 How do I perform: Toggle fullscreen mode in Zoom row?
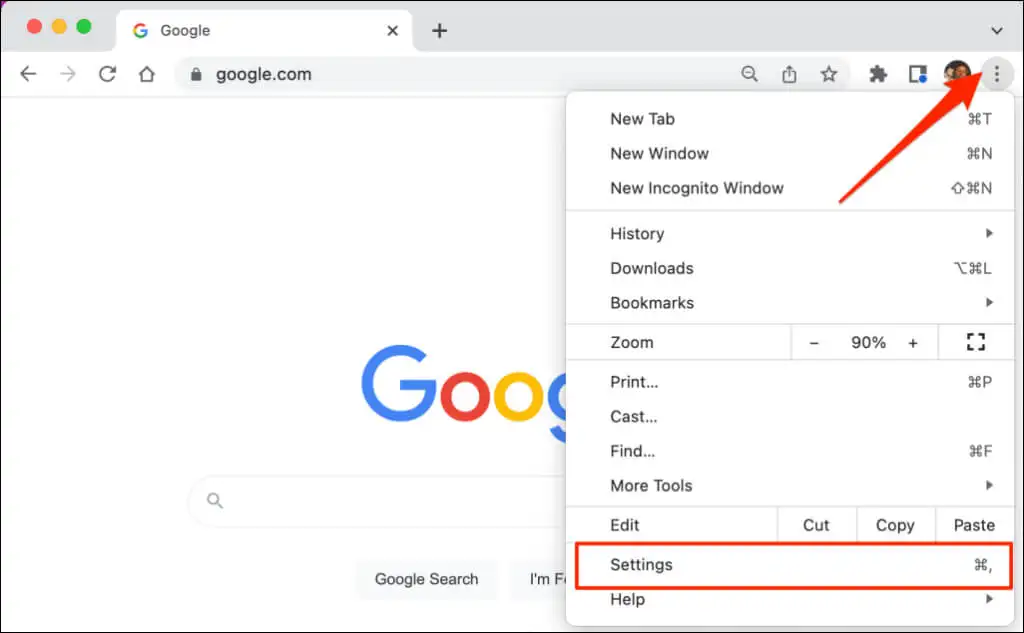(976, 342)
